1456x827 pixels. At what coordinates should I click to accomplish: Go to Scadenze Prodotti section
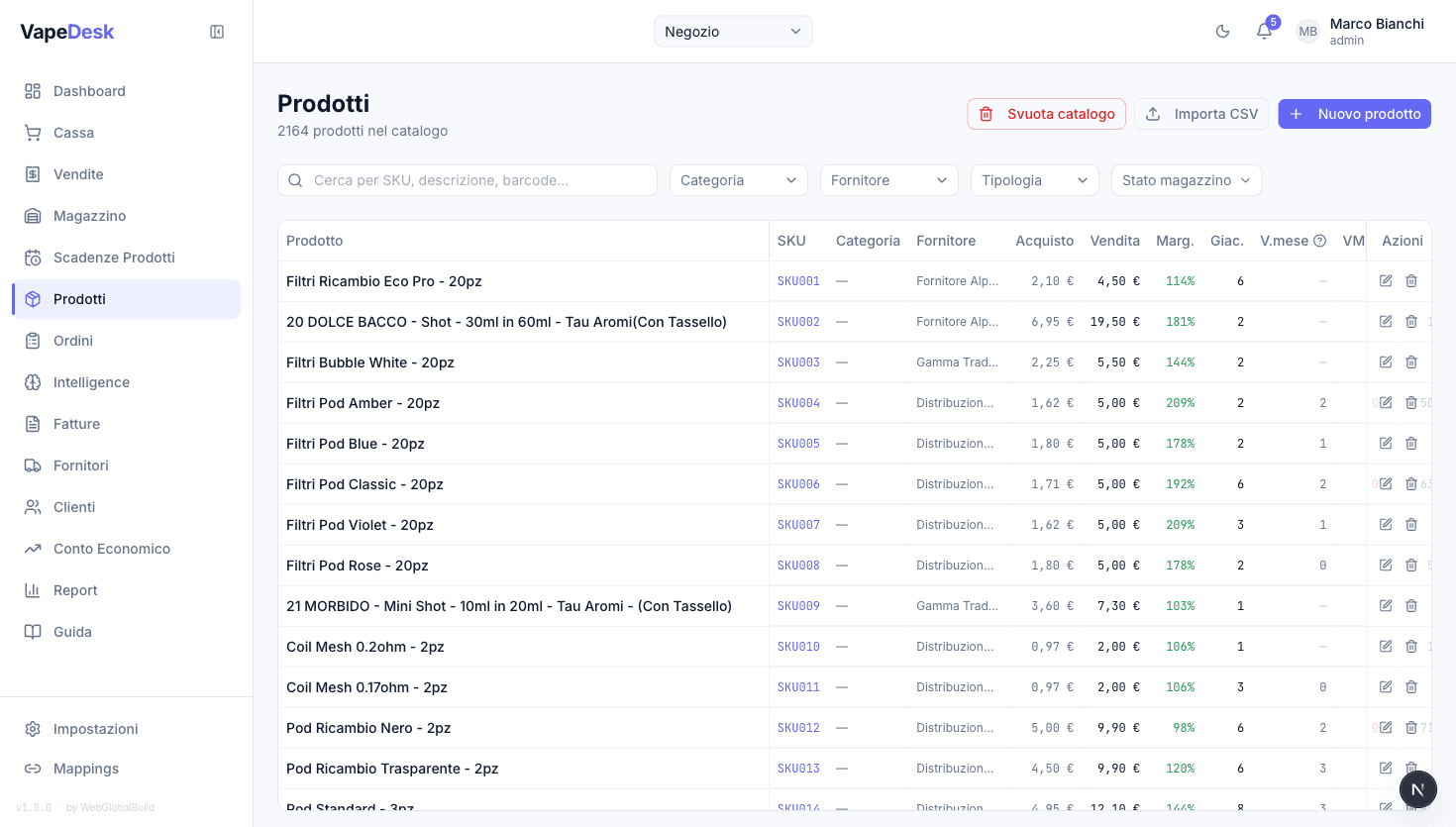pos(114,258)
